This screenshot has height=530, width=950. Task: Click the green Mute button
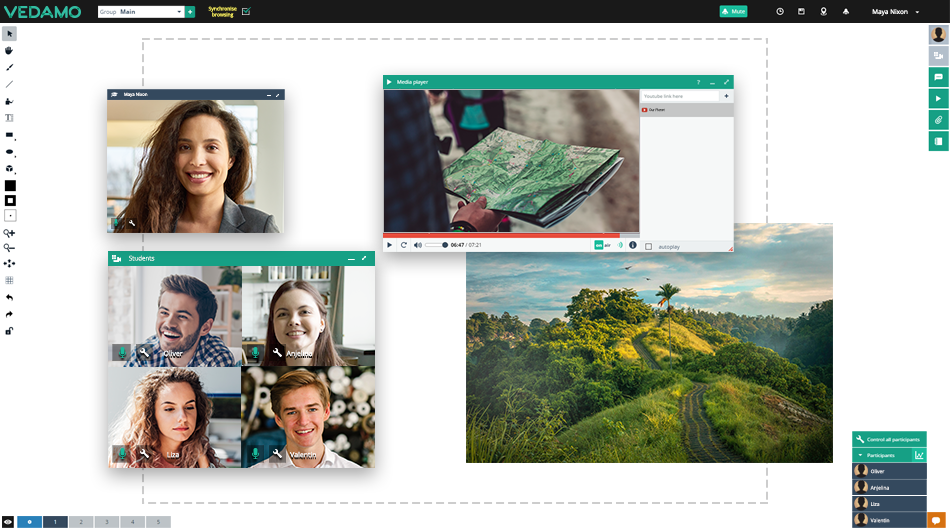tap(733, 12)
